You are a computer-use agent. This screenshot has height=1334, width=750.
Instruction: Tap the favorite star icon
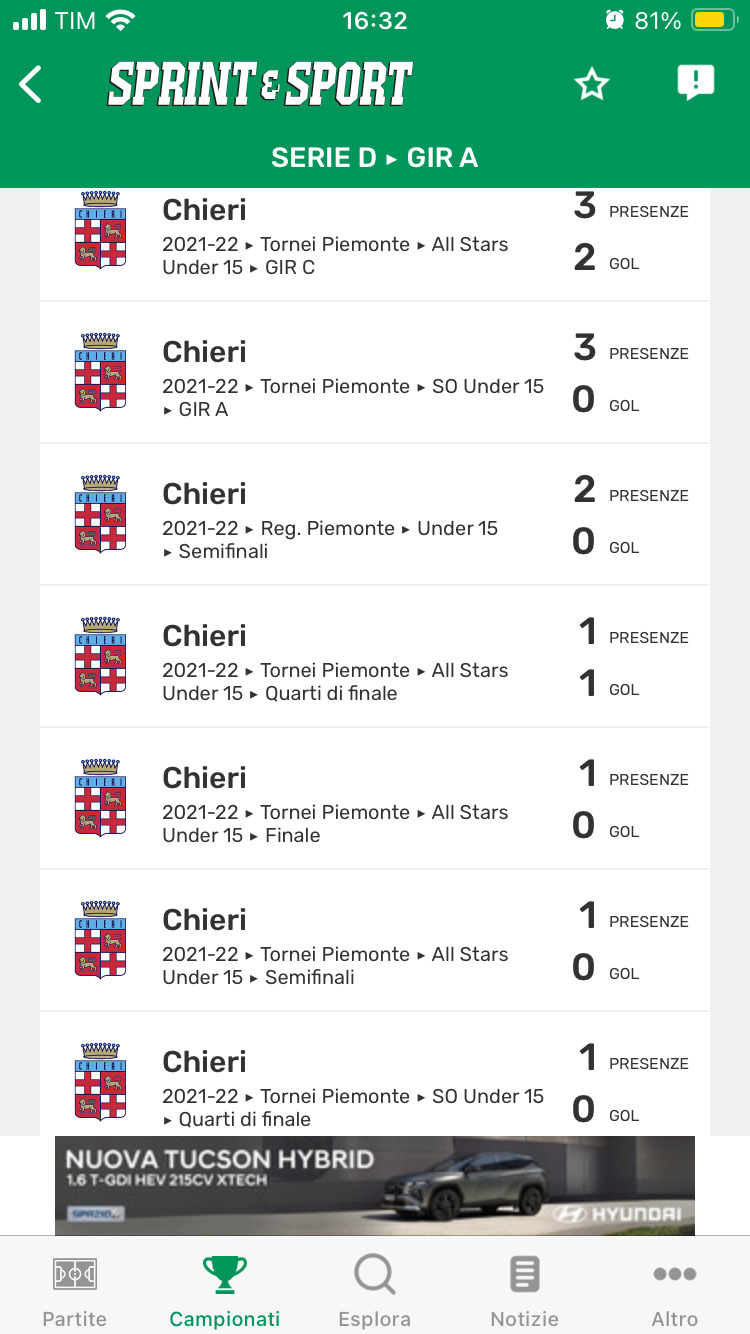click(x=592, y=85)
